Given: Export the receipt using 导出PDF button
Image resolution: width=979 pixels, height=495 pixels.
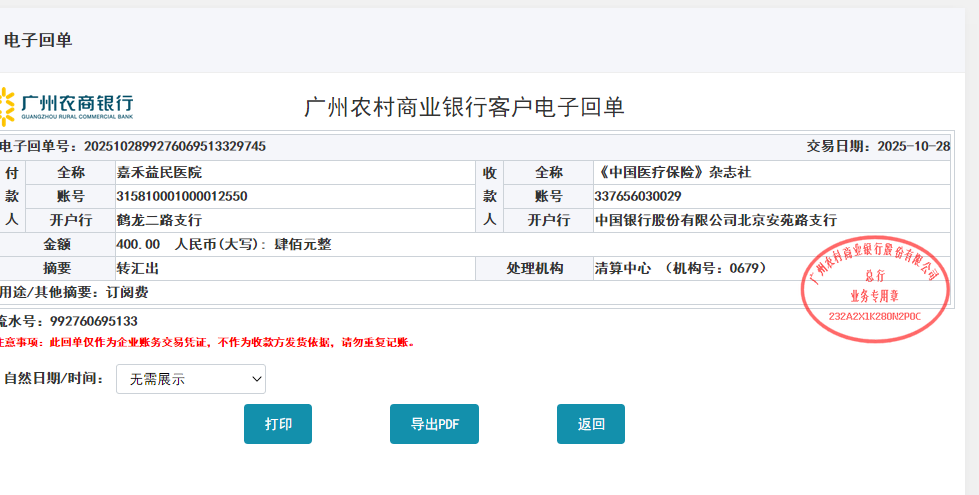Looking at the screenshot, I should (x=434, y=424).
